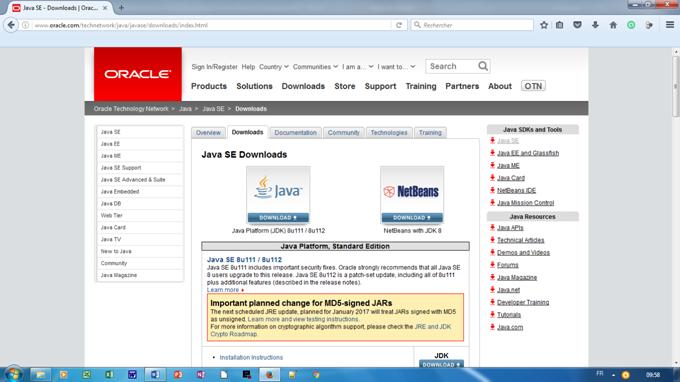The image size is (680, 382).
Task: Open the Firefox hamburger menu
Action: [670, 25]
